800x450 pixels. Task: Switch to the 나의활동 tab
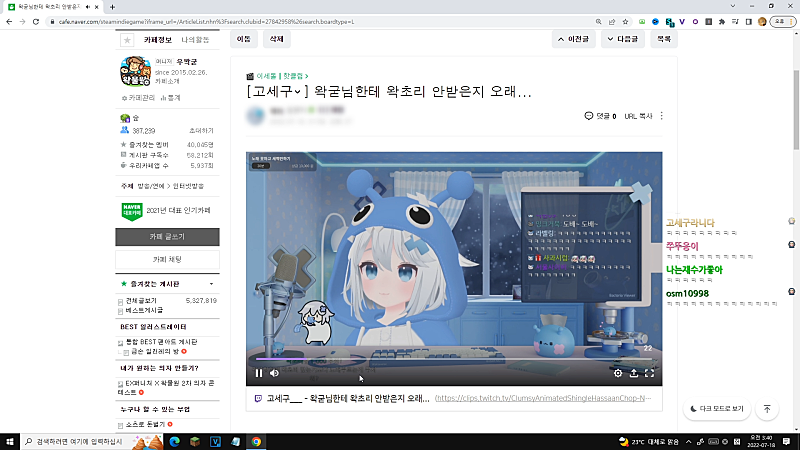tap(195, 40)
